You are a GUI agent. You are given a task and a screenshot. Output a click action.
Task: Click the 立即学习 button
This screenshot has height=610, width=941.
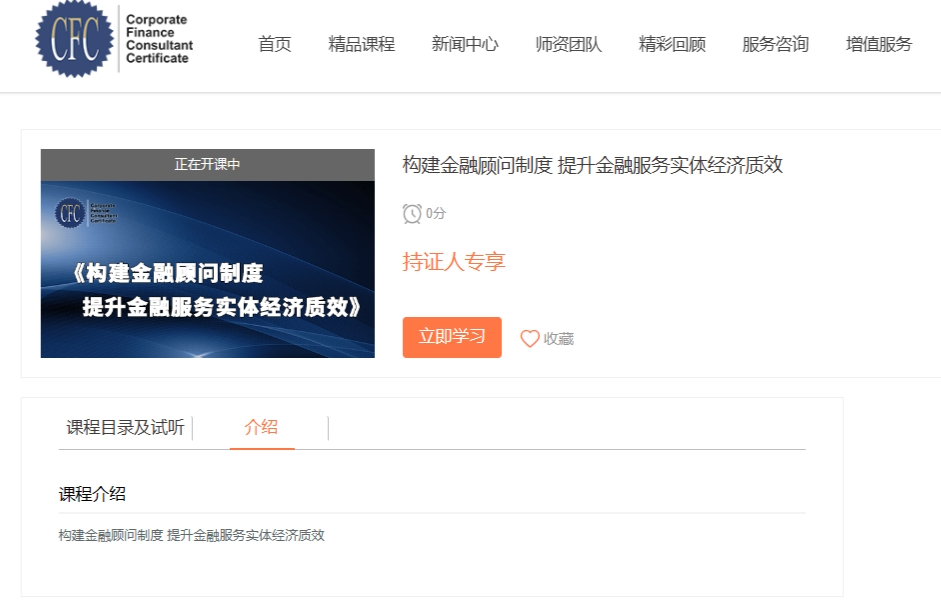452,337
